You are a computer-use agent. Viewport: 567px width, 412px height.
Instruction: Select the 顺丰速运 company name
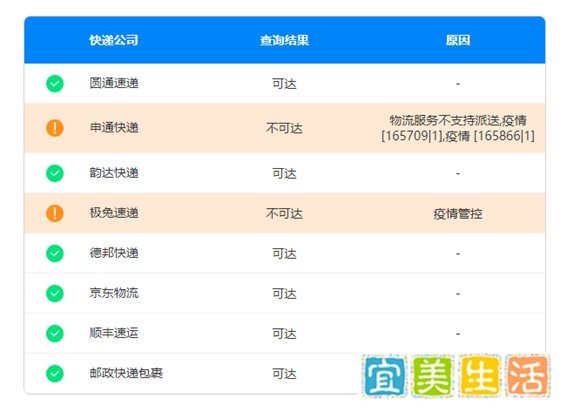tap(114, 333)
